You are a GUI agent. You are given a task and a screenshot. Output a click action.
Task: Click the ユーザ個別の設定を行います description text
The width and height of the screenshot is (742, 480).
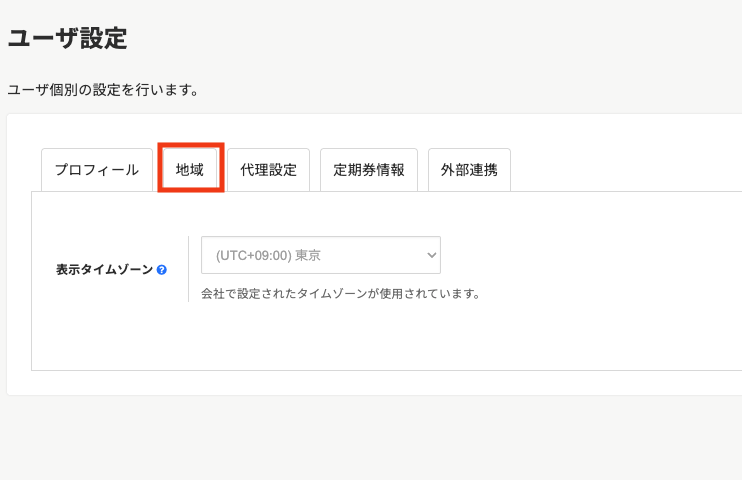[x=103, y=90]
